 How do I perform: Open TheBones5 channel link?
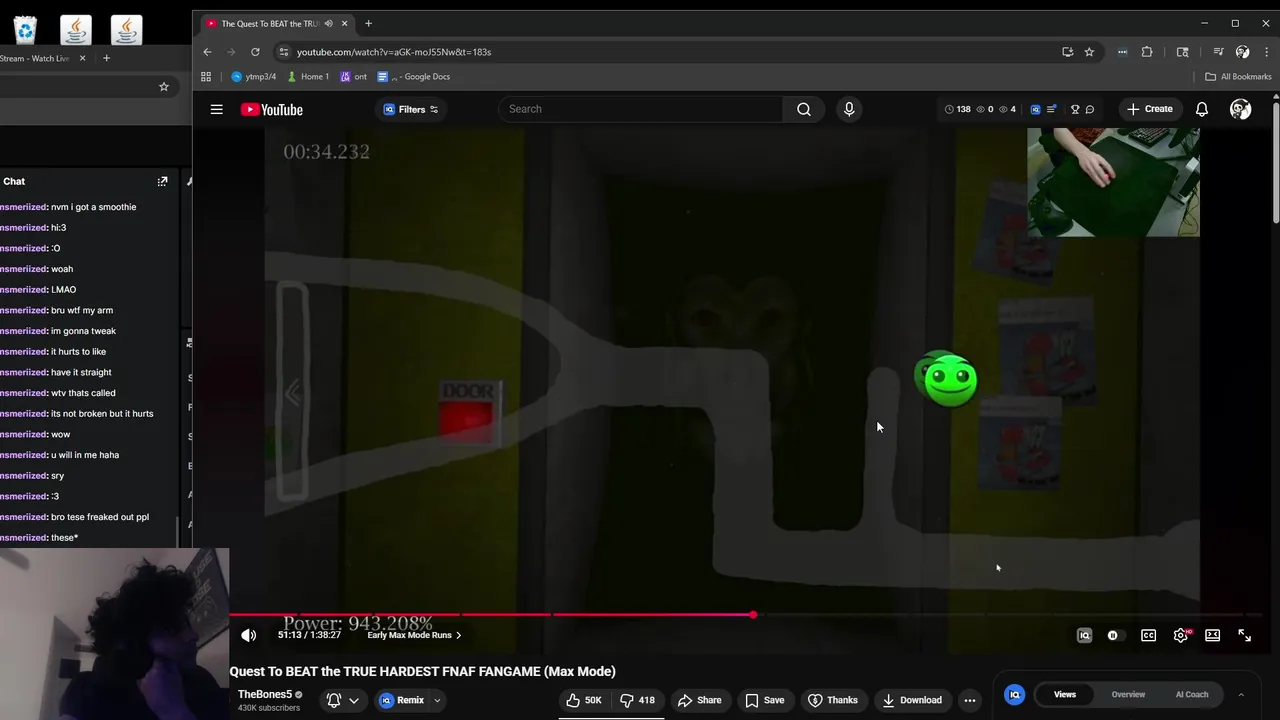click(x=265, y=694)
